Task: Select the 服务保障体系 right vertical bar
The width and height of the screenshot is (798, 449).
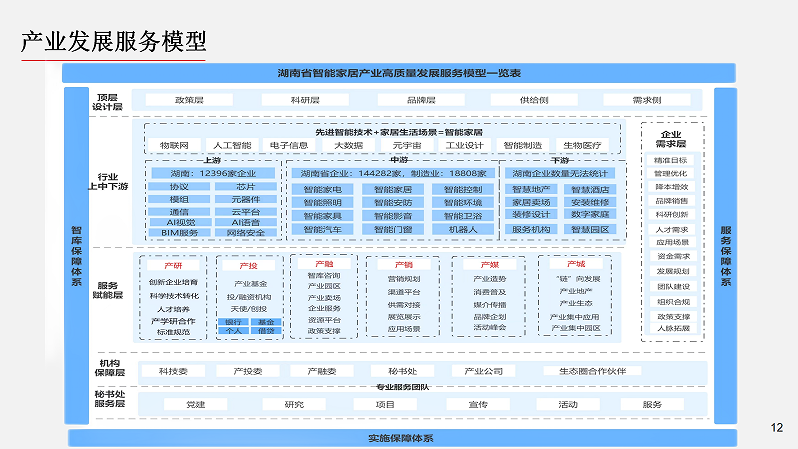Action: pyautogui.click(x=726, y=256)
